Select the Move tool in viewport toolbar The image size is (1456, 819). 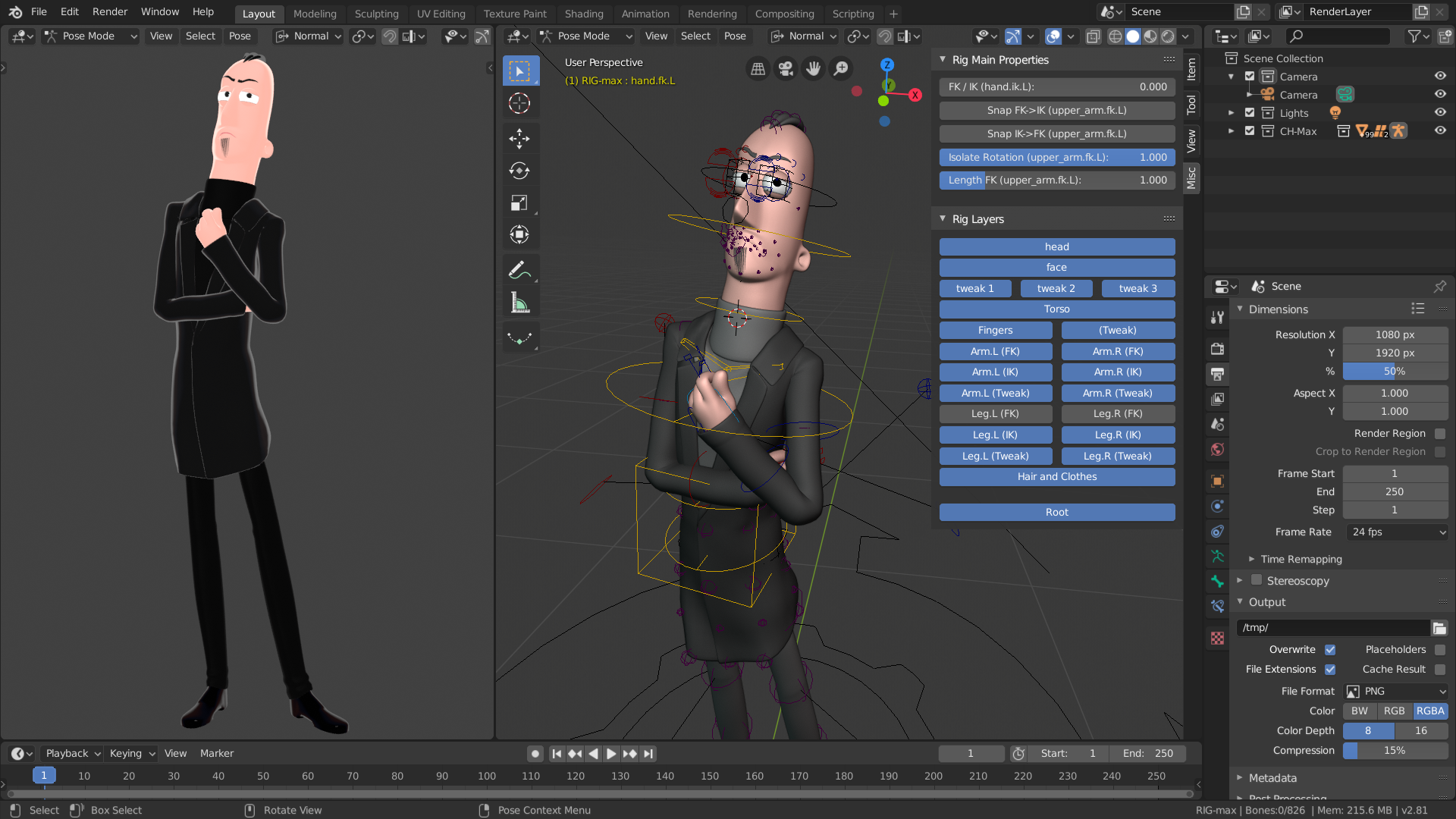point(519,138)
